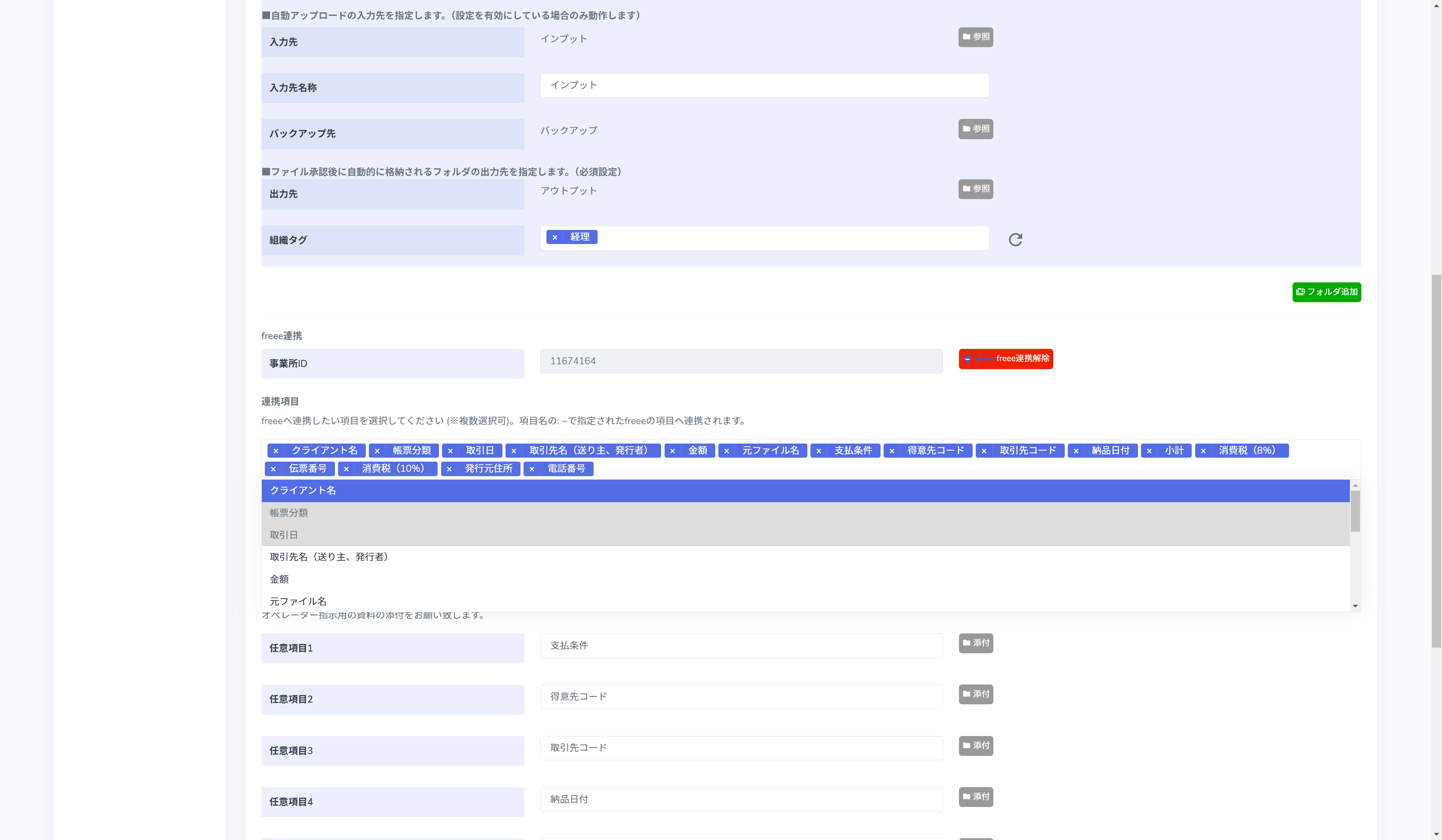Image resolution: width=1442 pixels, height=840 pixels.
Task: Remove the 消費税（8%） tag
Action: [1204, 451]
